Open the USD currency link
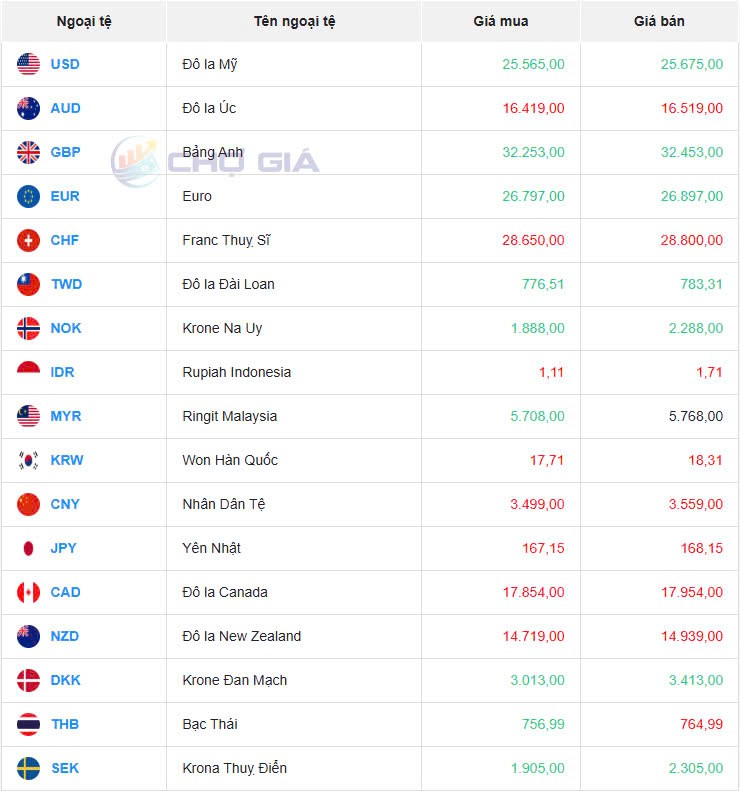This screenshot has width=740, height=791. click(x=65, y=64)
